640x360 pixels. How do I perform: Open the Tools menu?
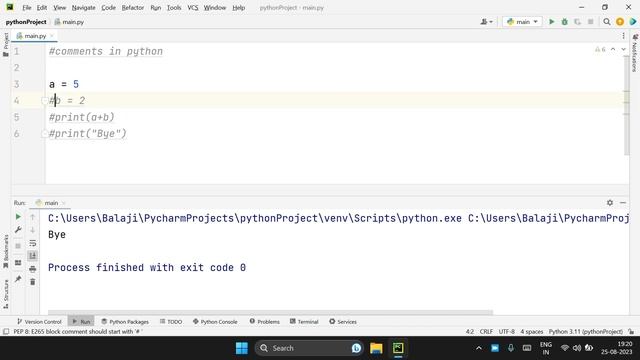[x=174, y=8]
